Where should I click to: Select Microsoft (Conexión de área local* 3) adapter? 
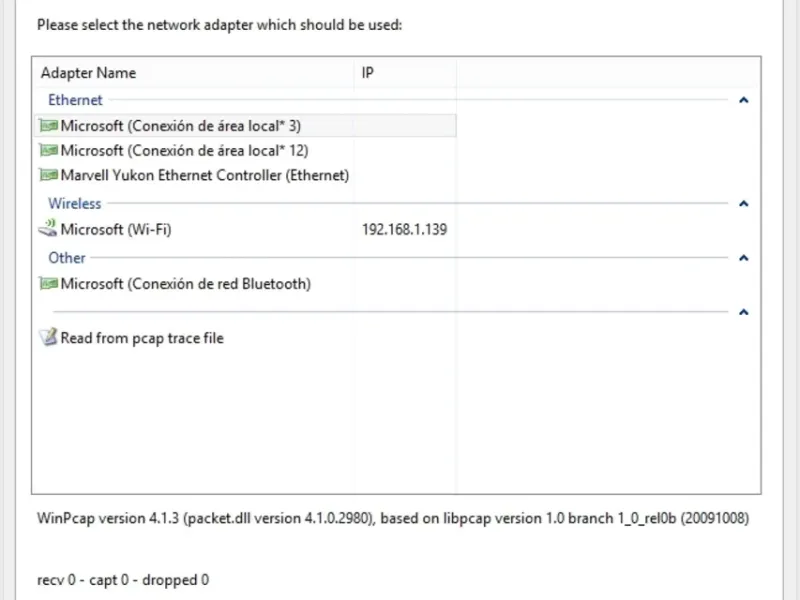[x=245, y=126]
